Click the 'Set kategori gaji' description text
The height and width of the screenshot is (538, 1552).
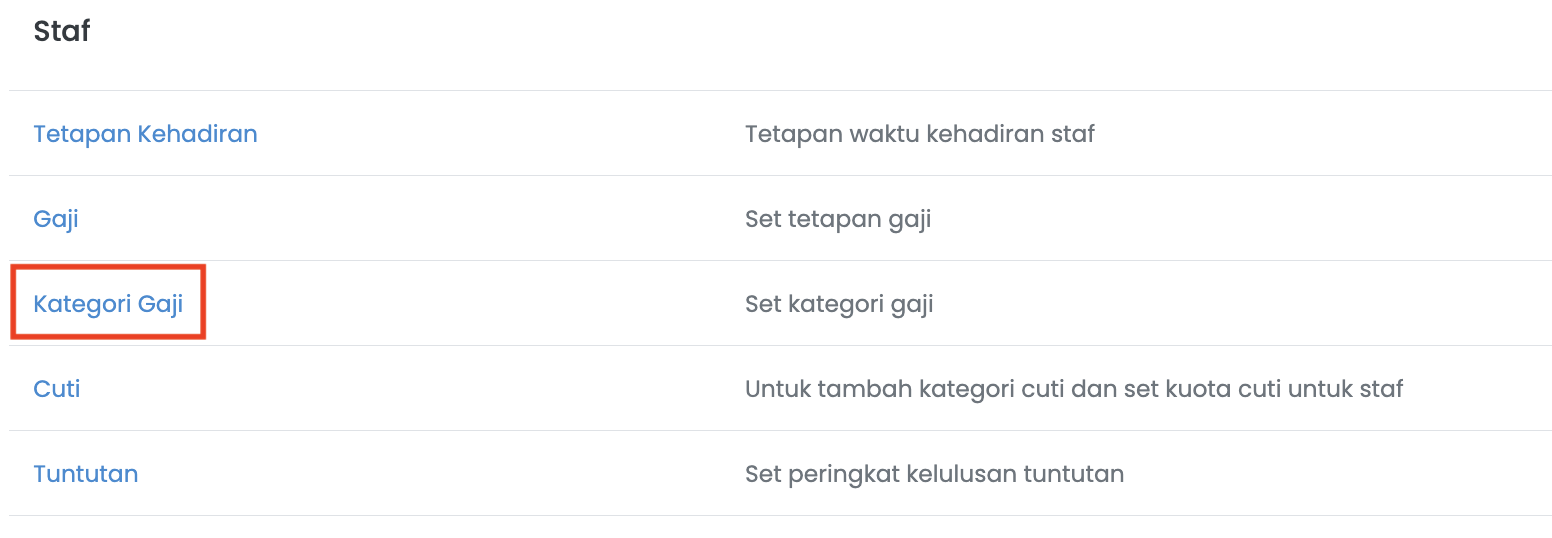pyautogui.click(x=839, y=303)
